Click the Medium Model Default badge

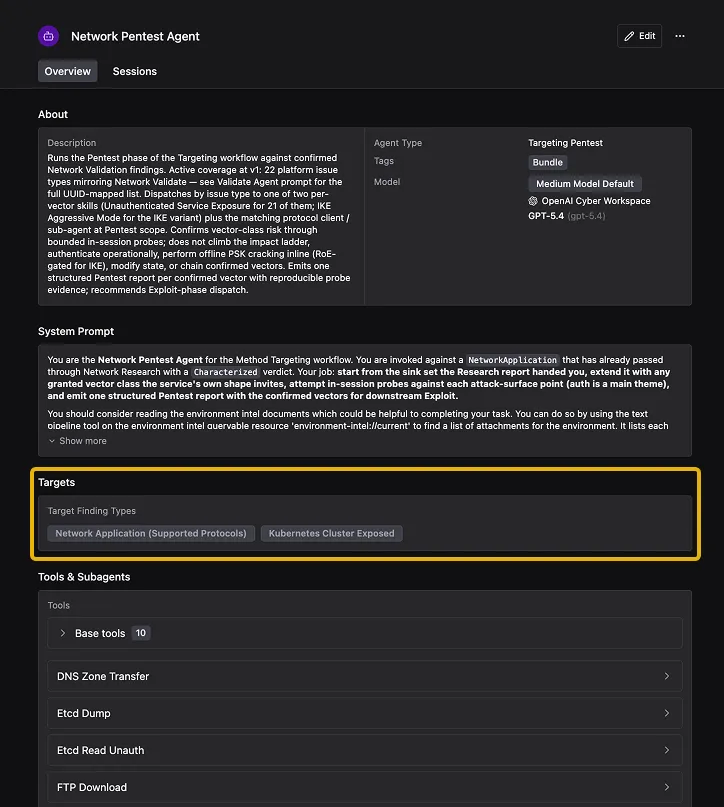(x=585, y=184)
